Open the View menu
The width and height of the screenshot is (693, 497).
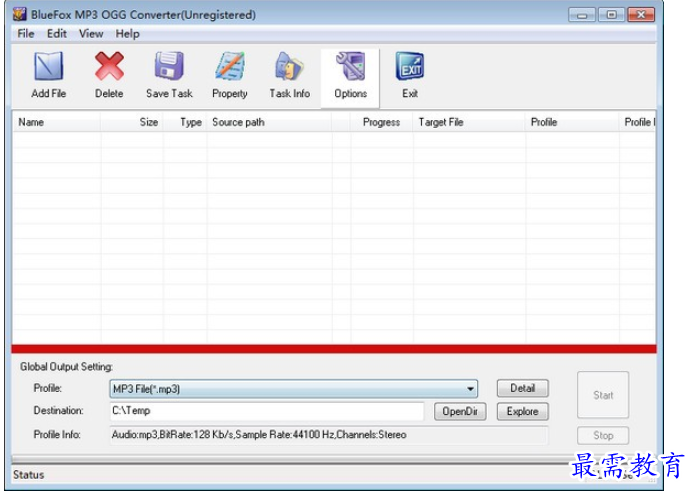click(x=91, y=34)
